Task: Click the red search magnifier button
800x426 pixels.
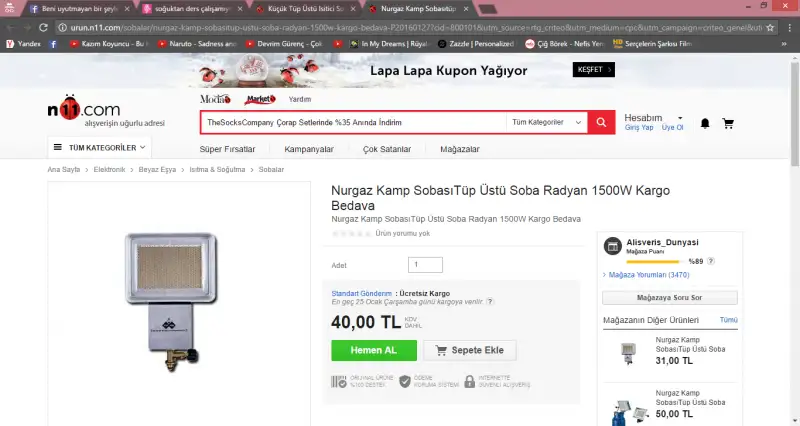Action: (601, 122)
